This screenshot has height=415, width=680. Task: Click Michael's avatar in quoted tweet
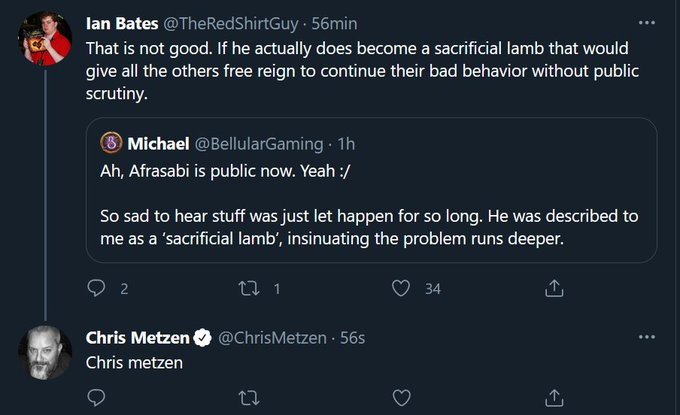(x=112, y=144)
